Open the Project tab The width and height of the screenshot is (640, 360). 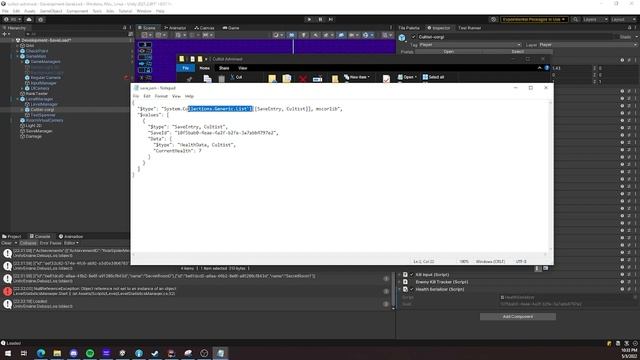(x=12, y=236)
